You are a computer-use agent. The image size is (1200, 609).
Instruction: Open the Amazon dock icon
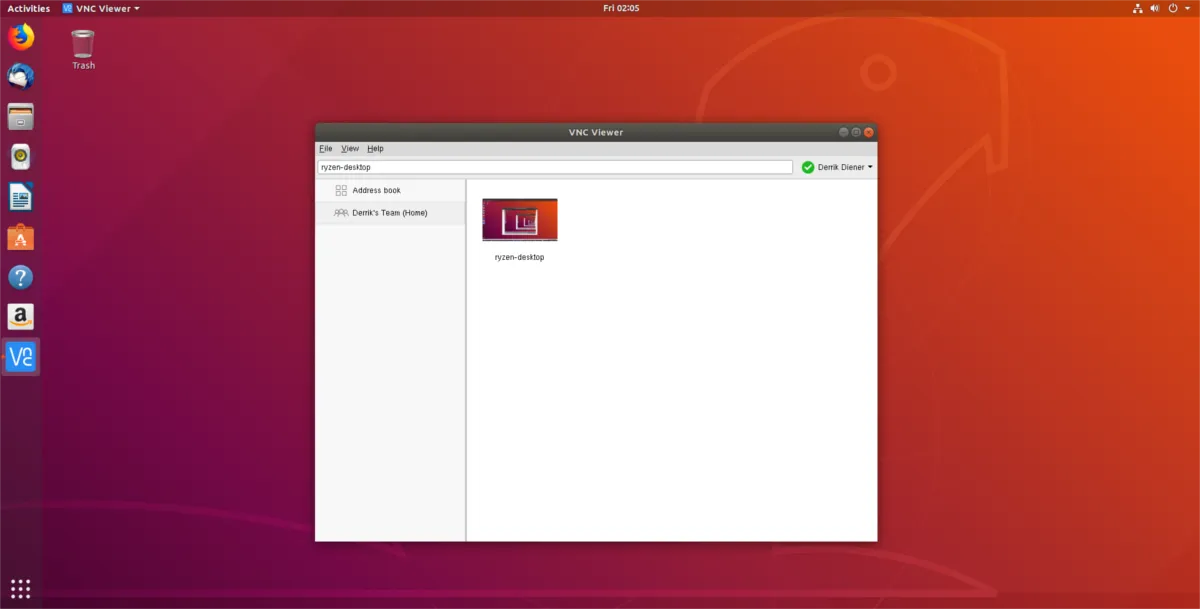pos(21,317)
